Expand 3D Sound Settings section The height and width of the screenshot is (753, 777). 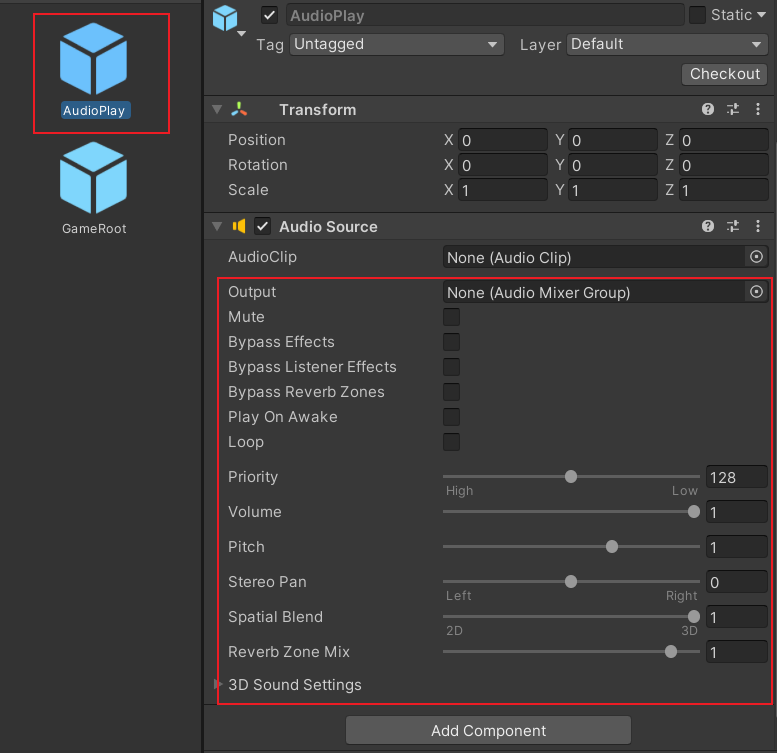pos(219,685)
